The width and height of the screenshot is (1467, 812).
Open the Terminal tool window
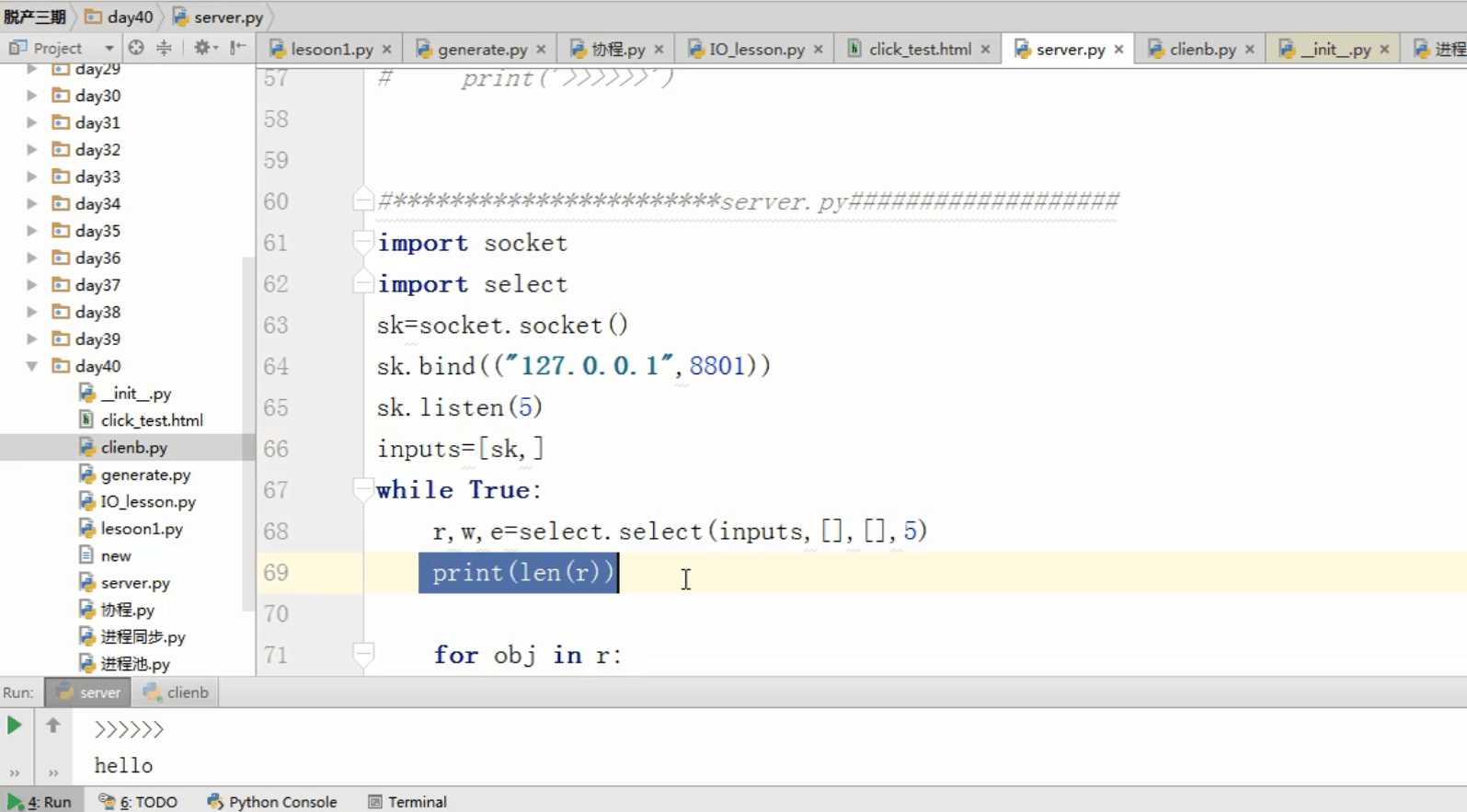coord(407,802)
